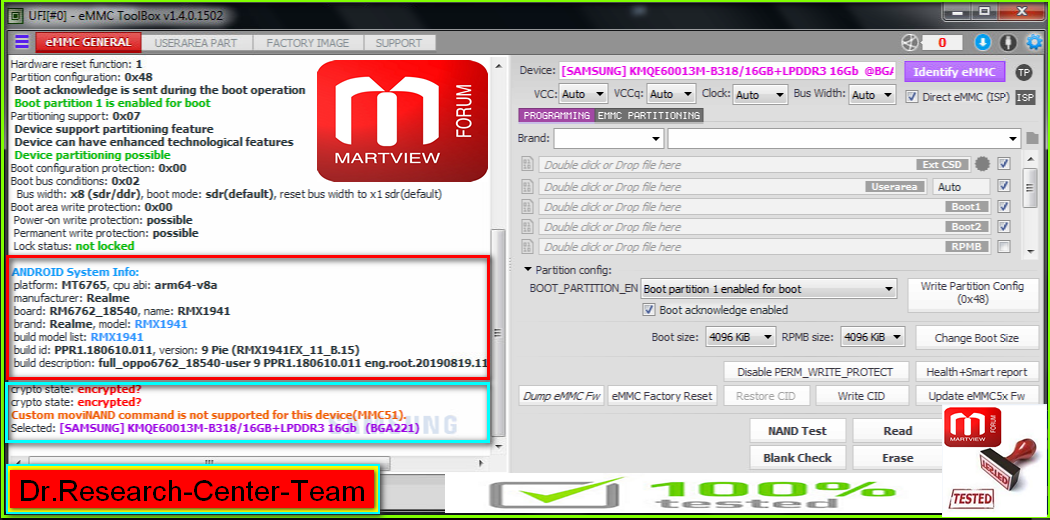
Task: Uncheck the Boot2 row checkbox
Action: (x=1003, y=226)
